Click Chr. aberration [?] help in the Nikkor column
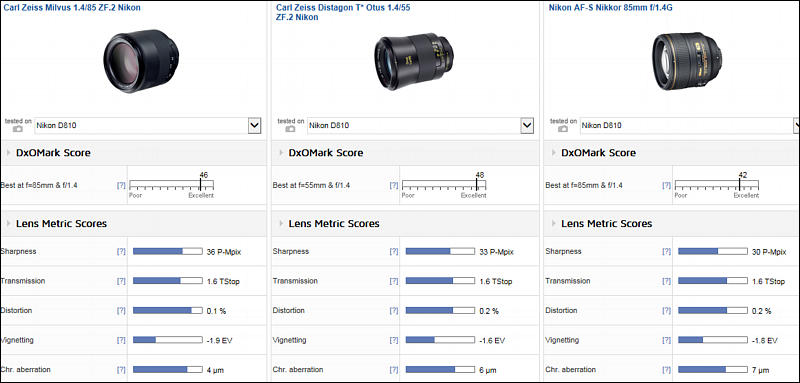 point(666,370)
